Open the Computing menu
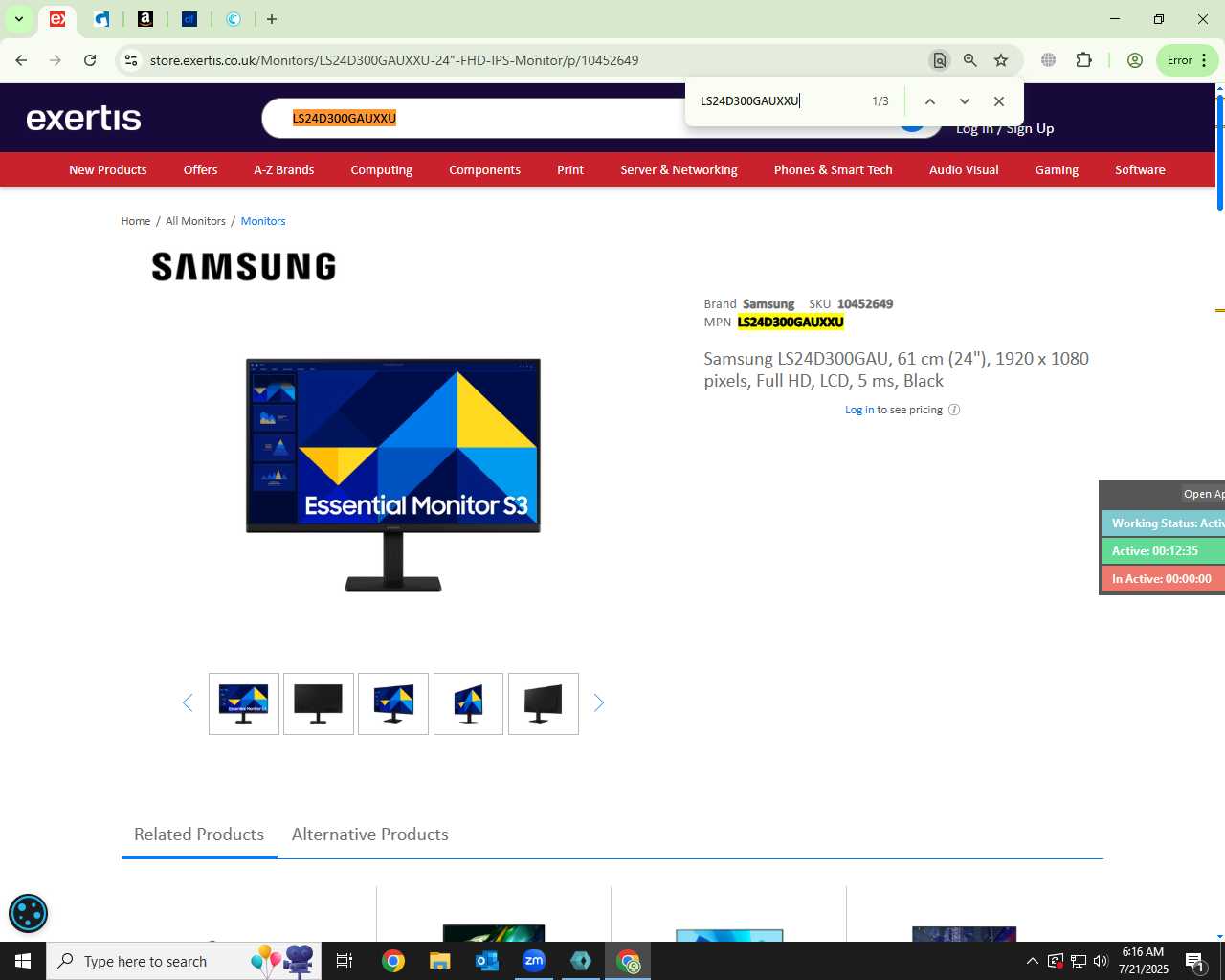Image resolution: width=1225 pixels, height=980 pixels. [381, 169]
